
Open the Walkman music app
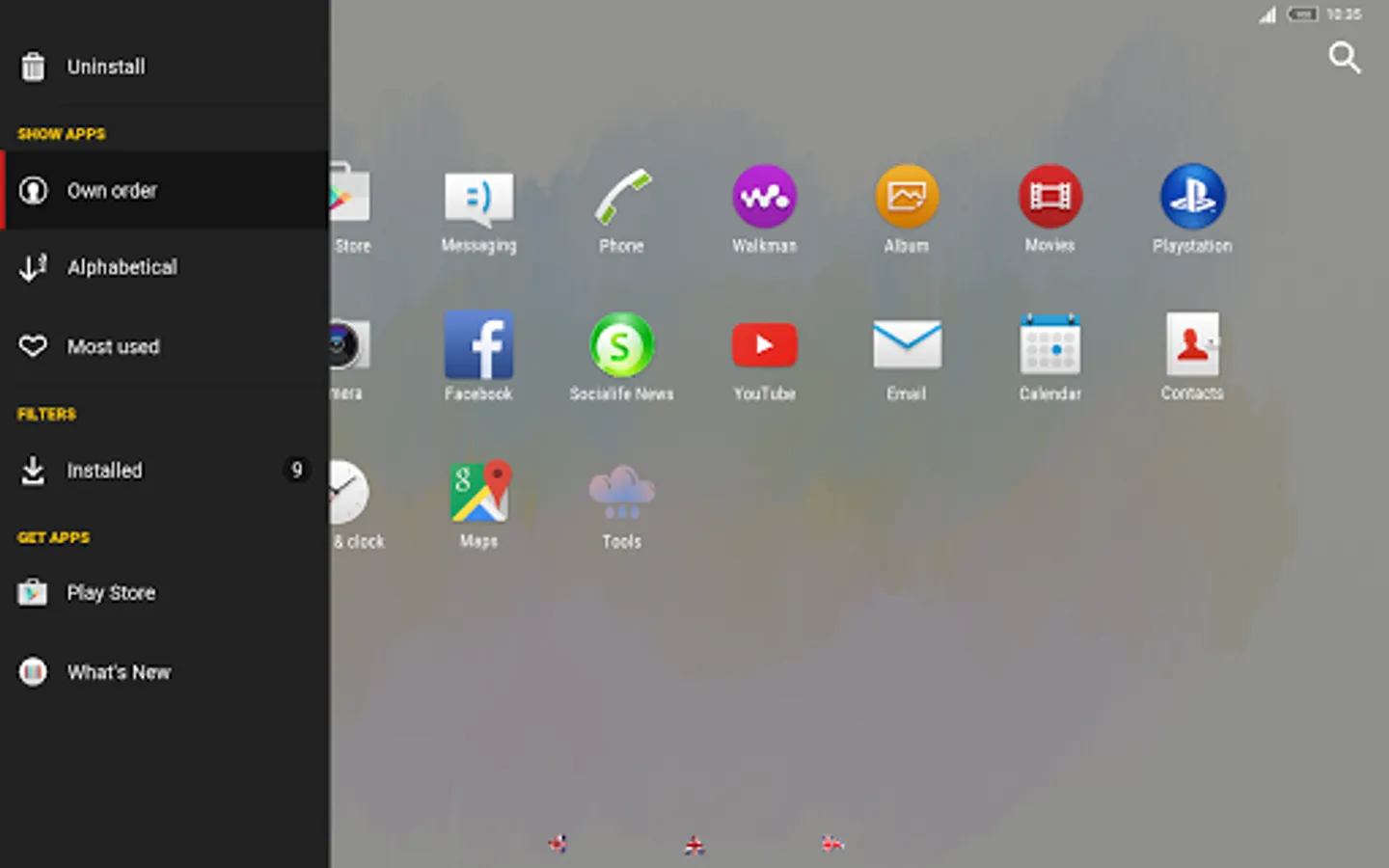(764, 211)
